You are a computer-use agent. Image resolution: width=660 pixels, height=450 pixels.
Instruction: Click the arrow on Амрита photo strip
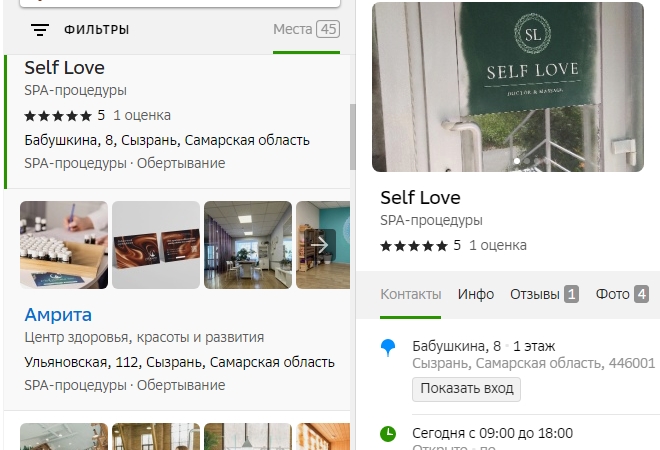pyautogui.click(x=322, y=245)
